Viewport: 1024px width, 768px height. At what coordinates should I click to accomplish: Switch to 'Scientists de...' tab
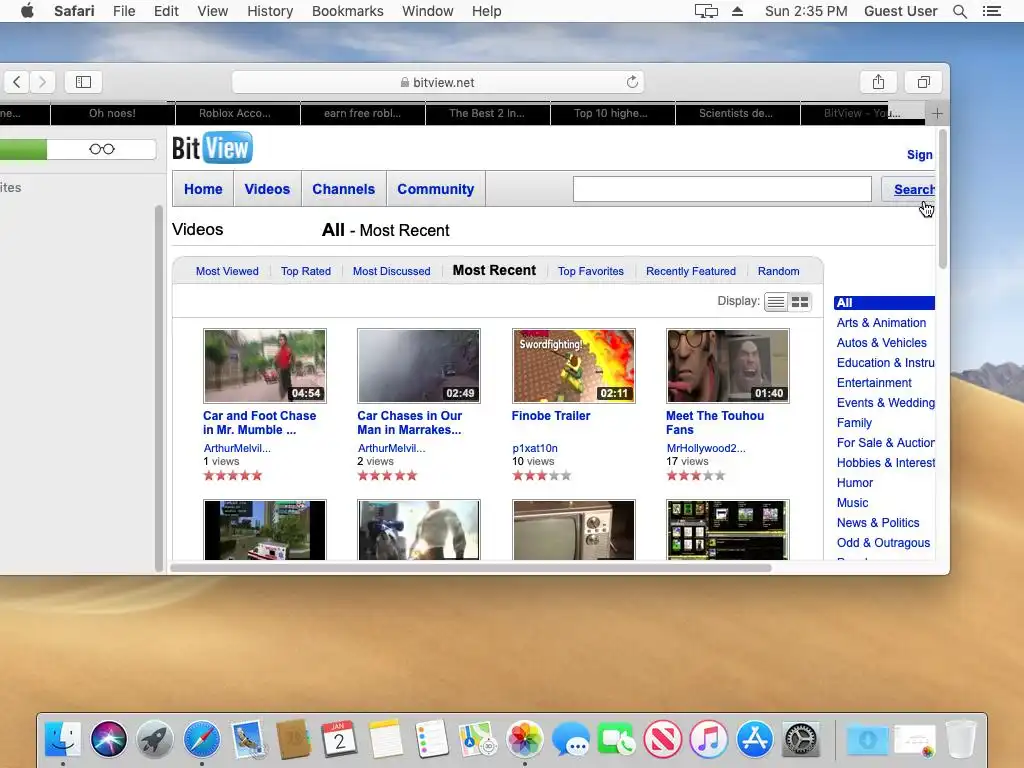point(736,114)
